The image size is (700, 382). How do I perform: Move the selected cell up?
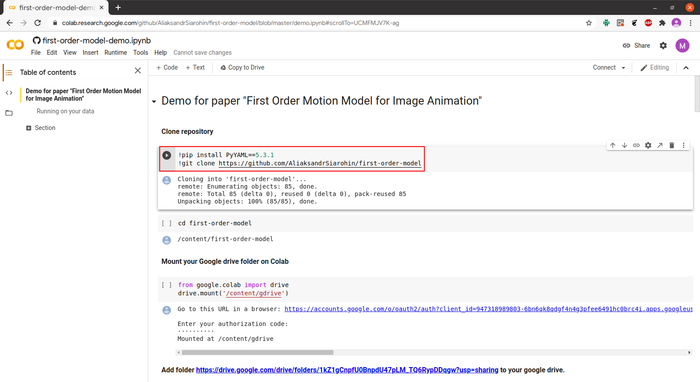(612, 145)
